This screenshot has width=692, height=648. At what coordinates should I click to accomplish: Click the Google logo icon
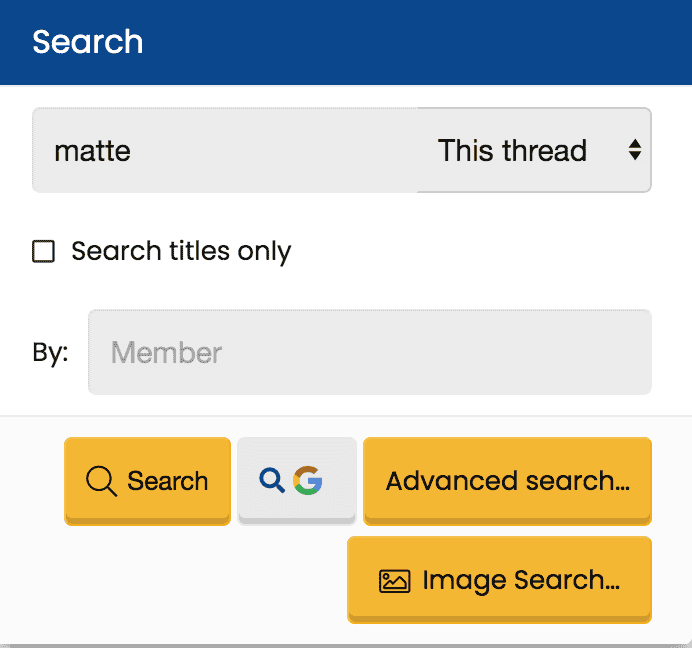click(x=308, y=480)
